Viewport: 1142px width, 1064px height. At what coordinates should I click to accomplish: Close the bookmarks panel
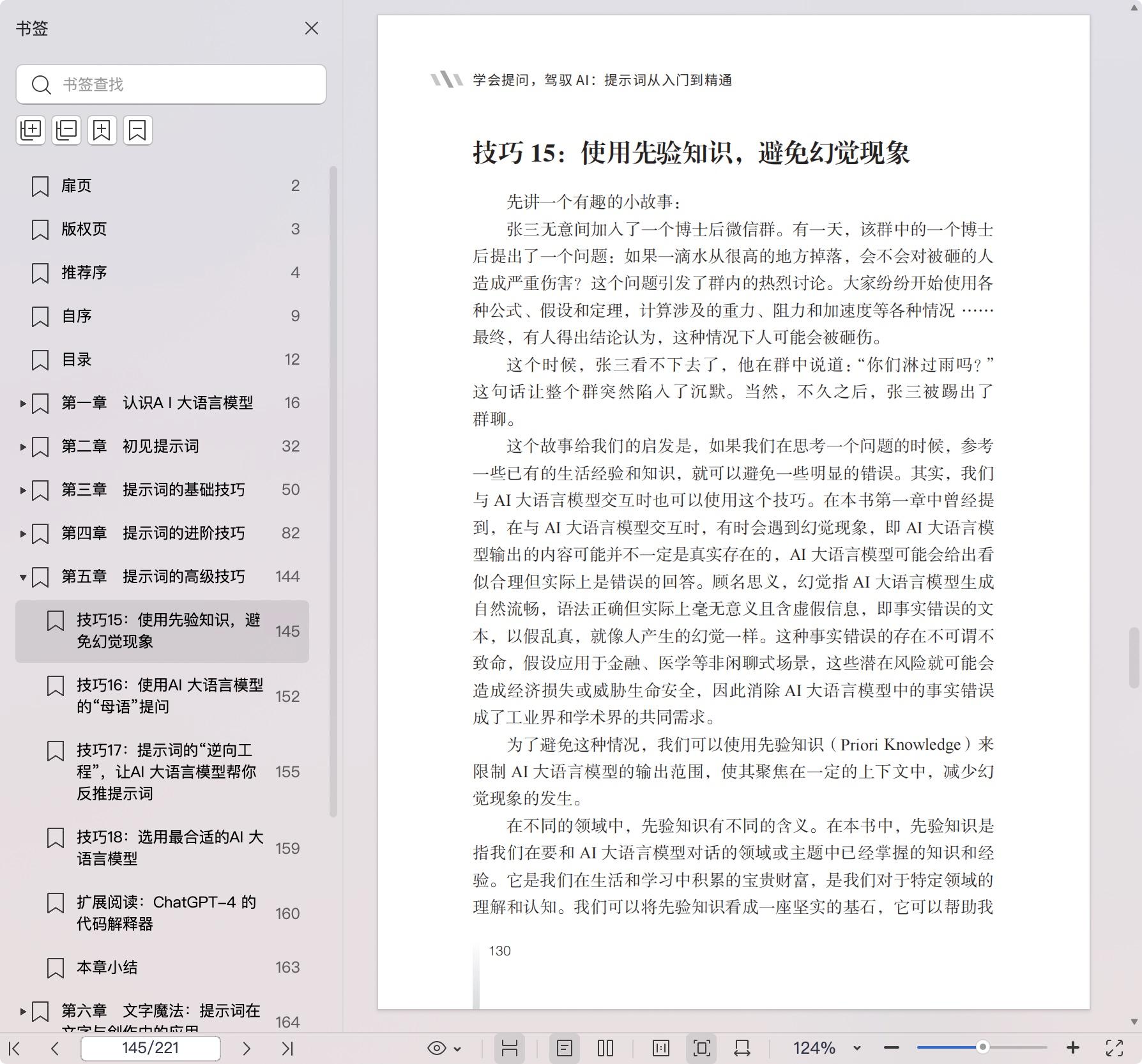pyautogui.click(x=311, y=28)
